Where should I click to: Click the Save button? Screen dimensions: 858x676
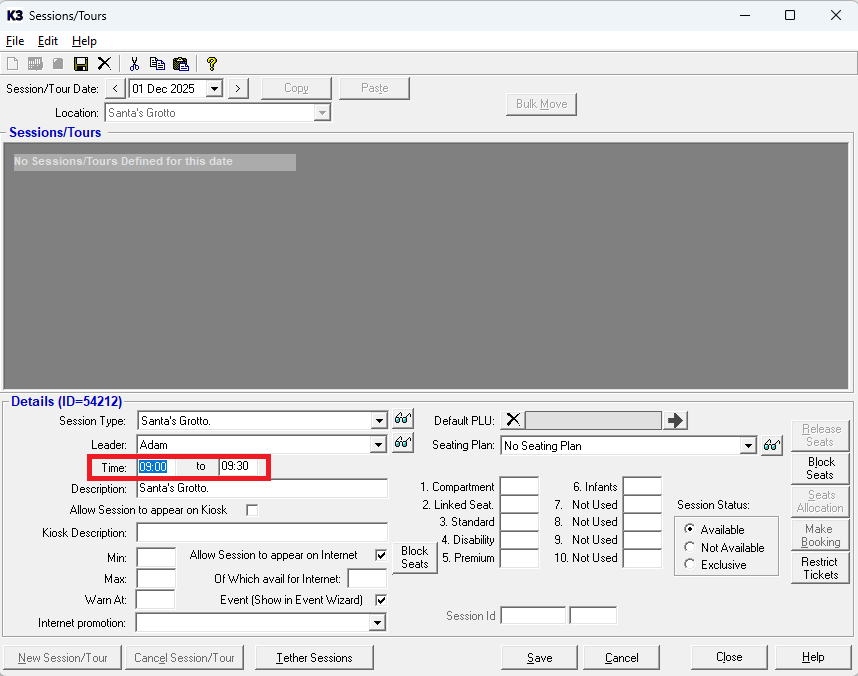[x=539, y=657]
